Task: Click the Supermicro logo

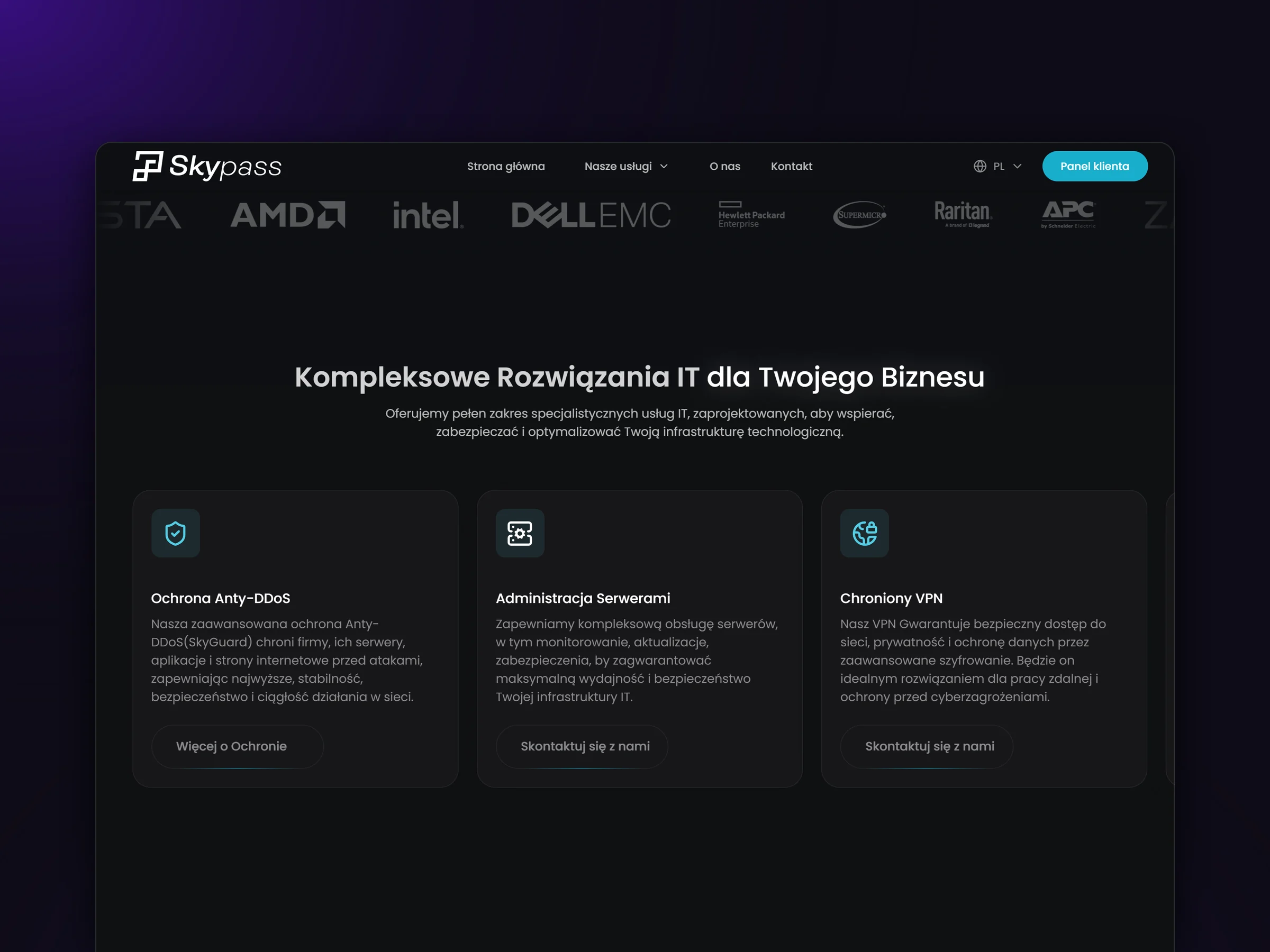Action: (x=859, y=215)
